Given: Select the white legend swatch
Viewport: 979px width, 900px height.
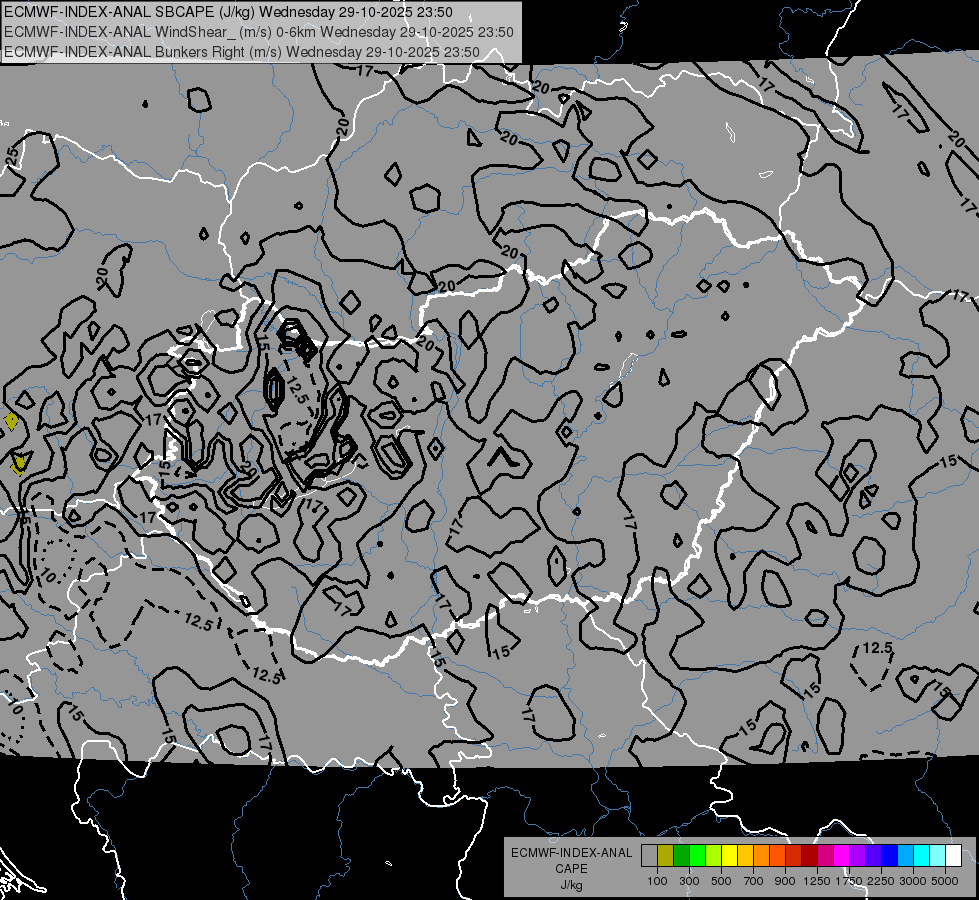Looking at the screenshot, I should tap(953, 856).
